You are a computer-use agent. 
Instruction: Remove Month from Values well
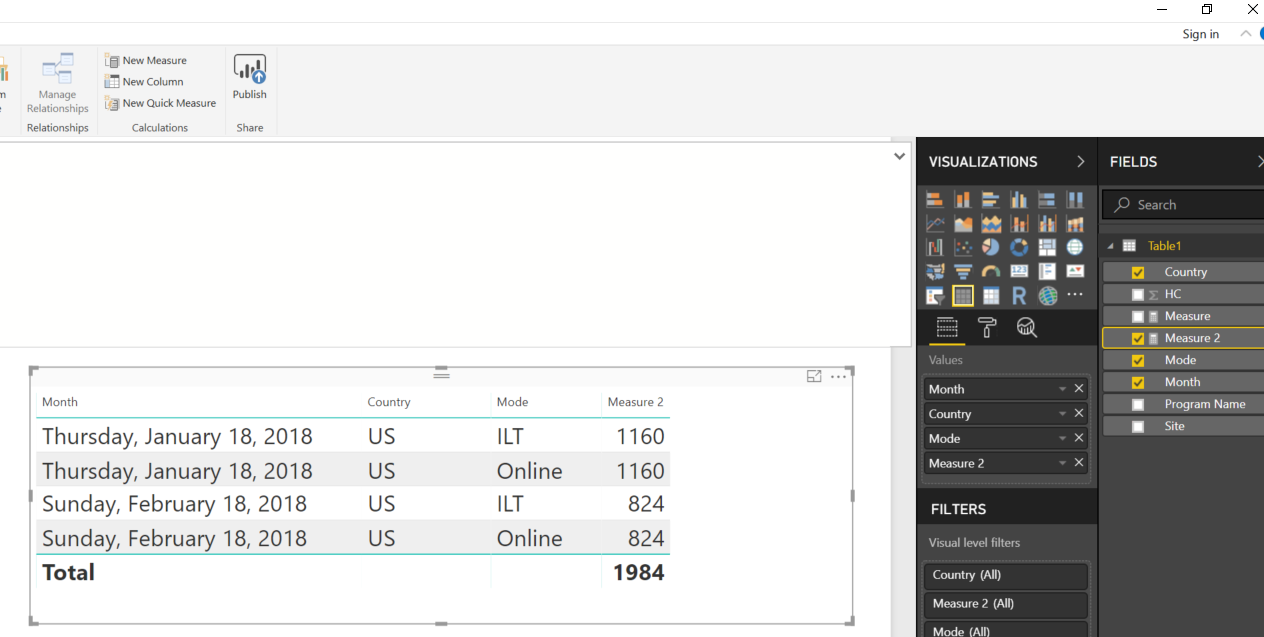(x=1079, y=389)
